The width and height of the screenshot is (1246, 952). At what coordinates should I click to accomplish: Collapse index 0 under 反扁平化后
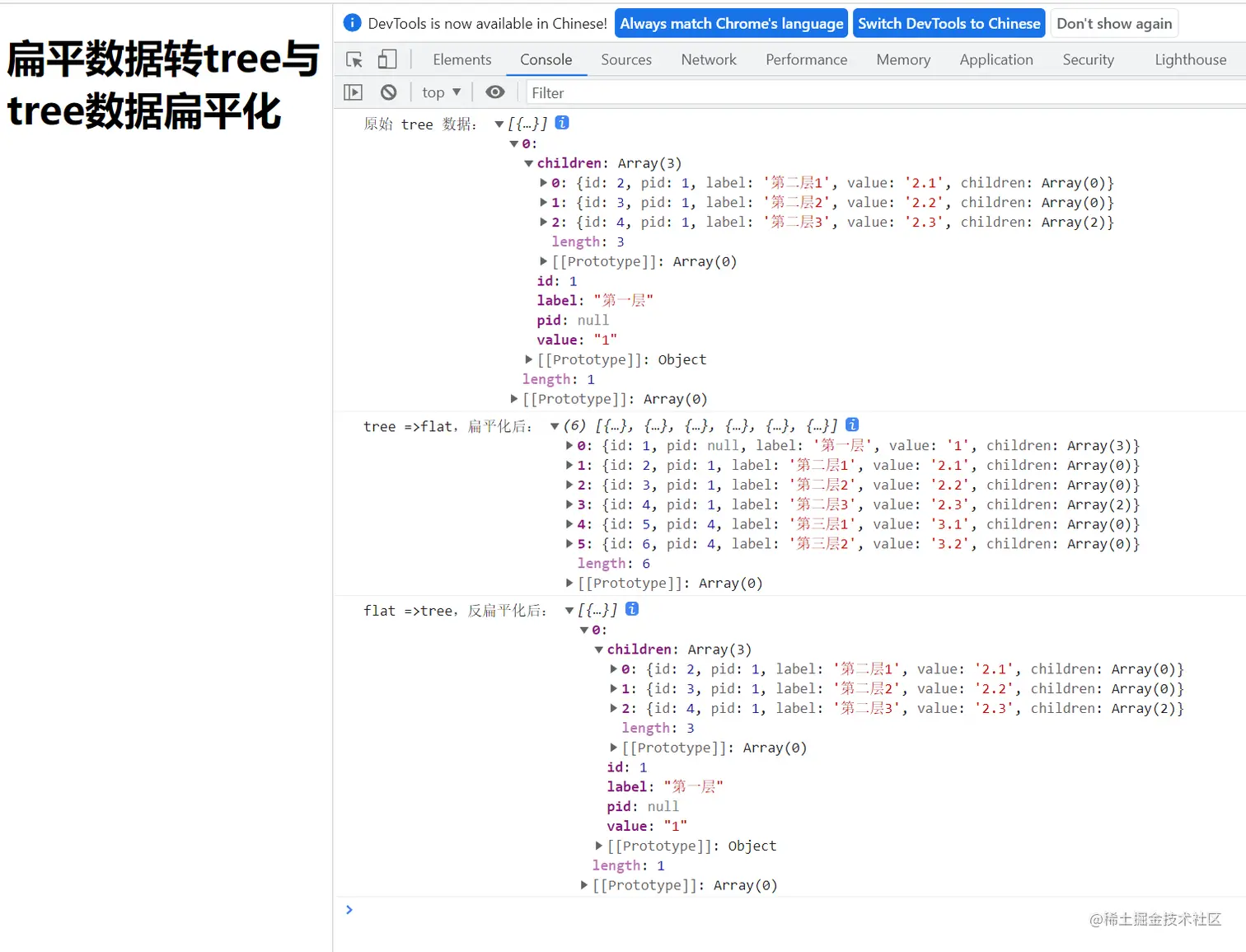click(584, 630)
